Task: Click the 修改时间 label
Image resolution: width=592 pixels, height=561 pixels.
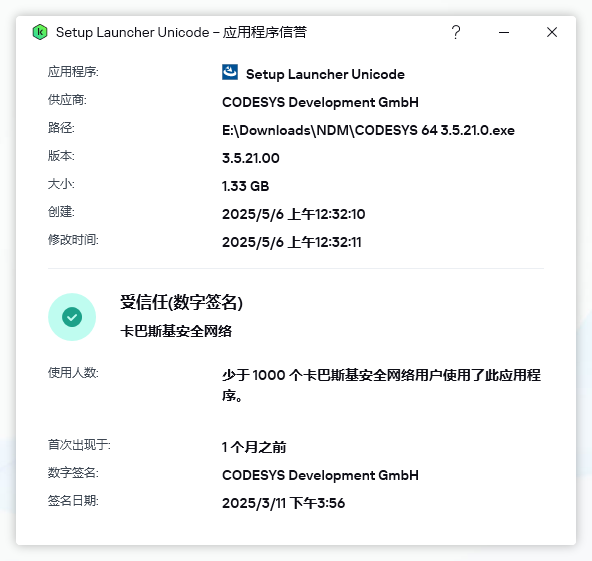Action: tap(73, 239)
